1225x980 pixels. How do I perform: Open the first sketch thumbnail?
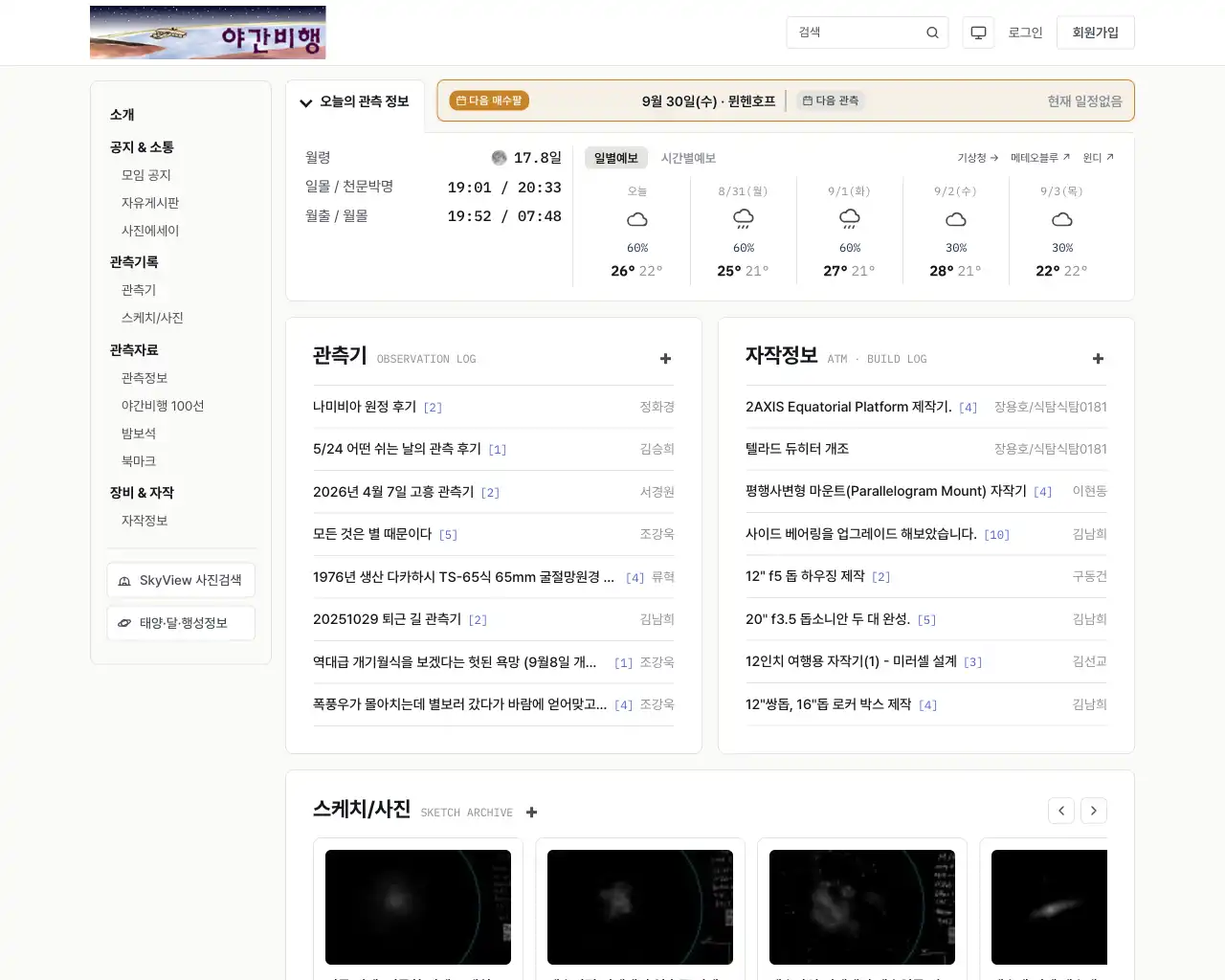coord(418,907)
